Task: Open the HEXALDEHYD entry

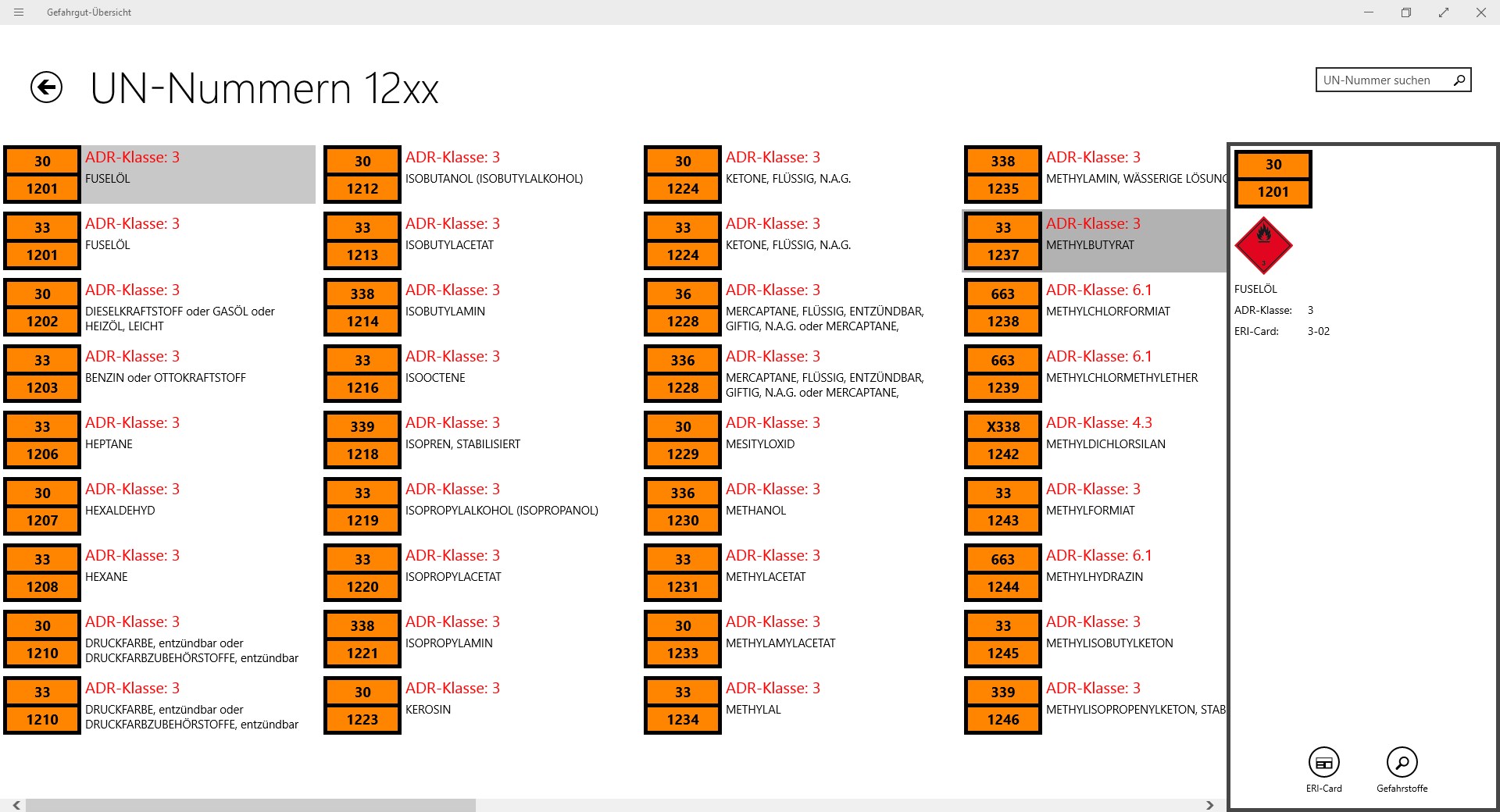Action: (x=159, y=507)
